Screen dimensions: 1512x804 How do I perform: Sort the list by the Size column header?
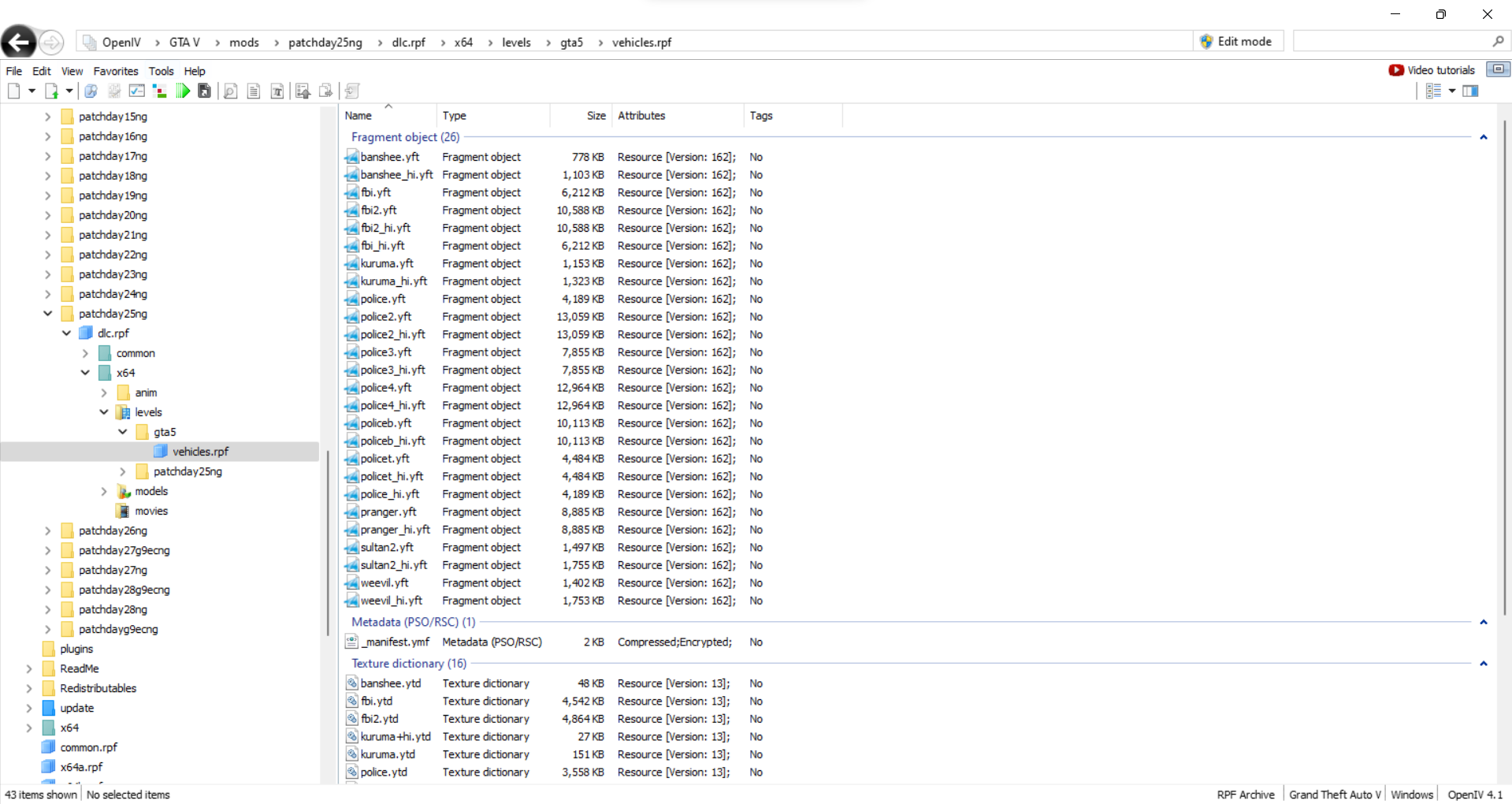pyautogui.click(x=596, y=116)
